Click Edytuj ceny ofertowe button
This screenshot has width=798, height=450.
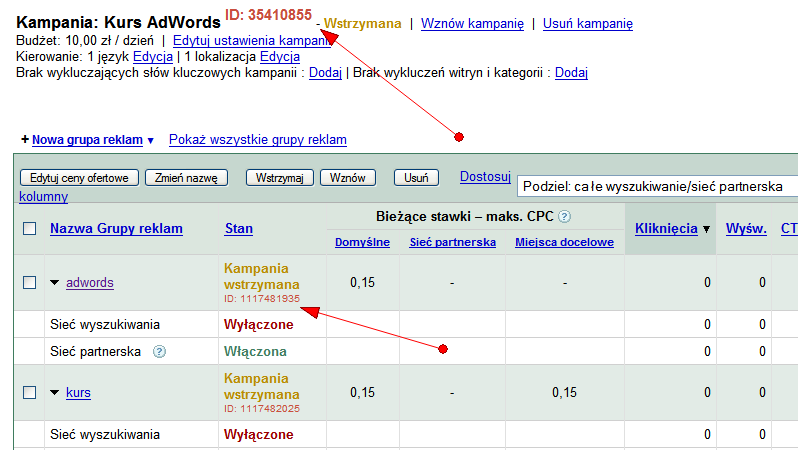click(x=79, y=178)
